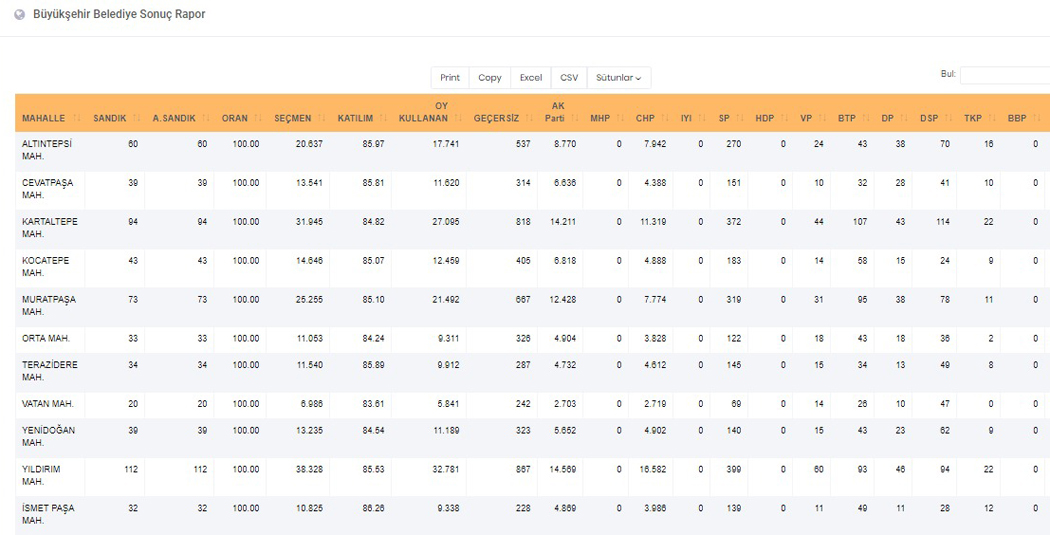Sort by MHP column arrows
The width and height of the screenshot is (1050, 535).
620,118
